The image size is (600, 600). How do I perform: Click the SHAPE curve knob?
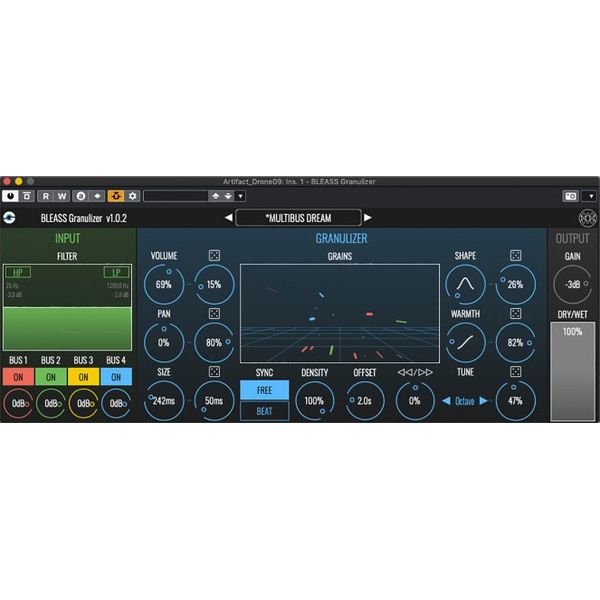click(x=465, y=284)
